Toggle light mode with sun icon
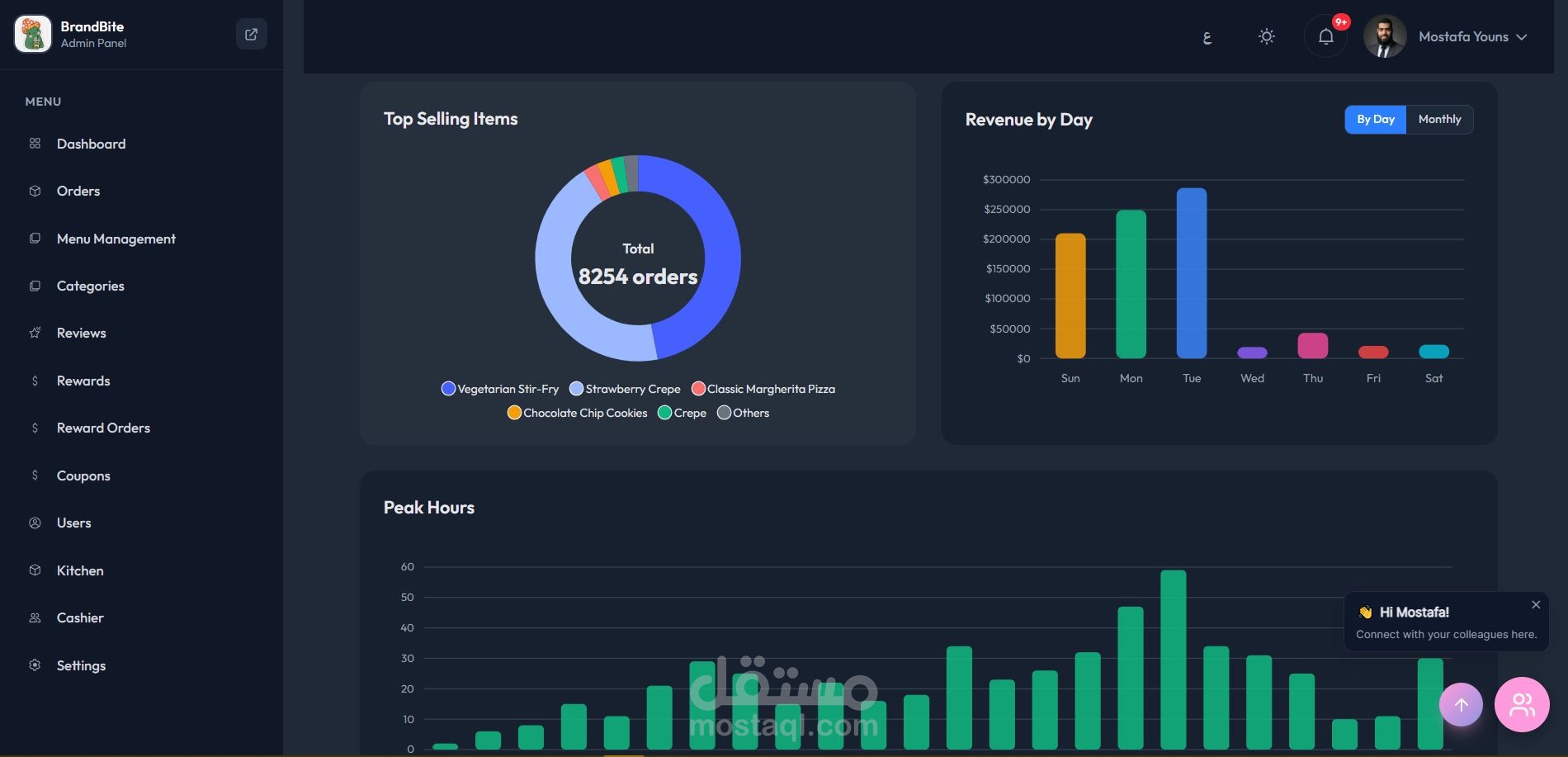Screen dimensions: 1568x757 click(x=1267, y=36)
